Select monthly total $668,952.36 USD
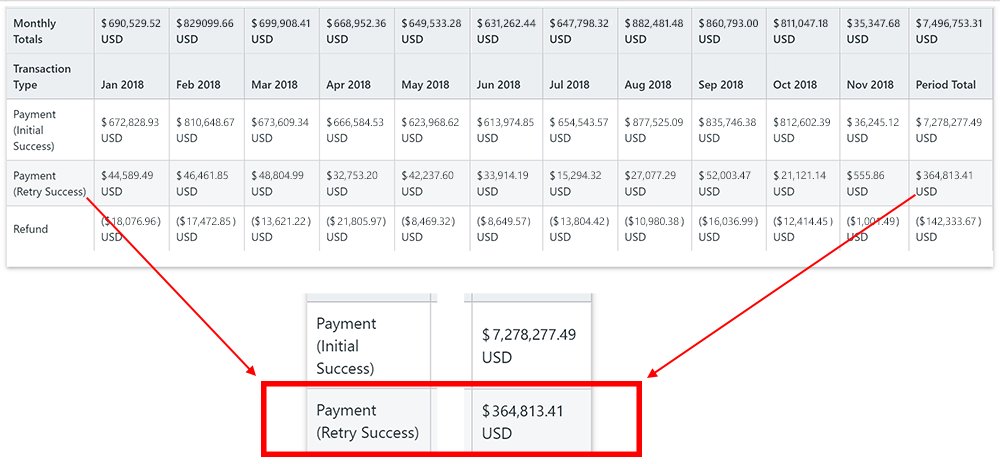 (356, 31)
